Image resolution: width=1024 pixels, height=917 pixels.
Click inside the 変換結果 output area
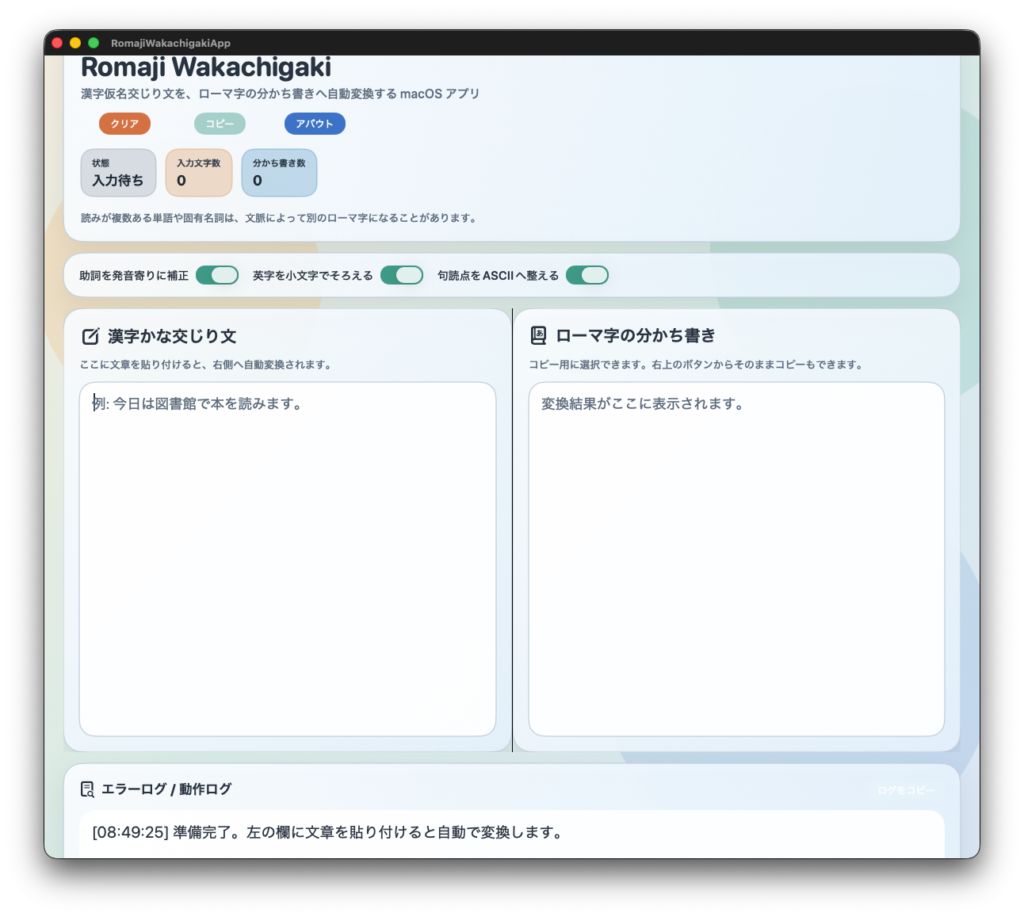[736, 558]
